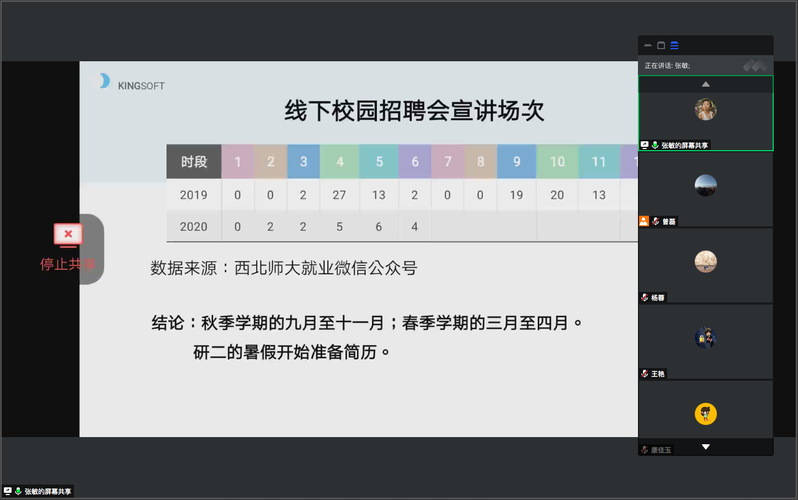Screen dimensions: 798x500
Task: Toggle muted microphone icon next to 杨蓉
Action: 645,298
